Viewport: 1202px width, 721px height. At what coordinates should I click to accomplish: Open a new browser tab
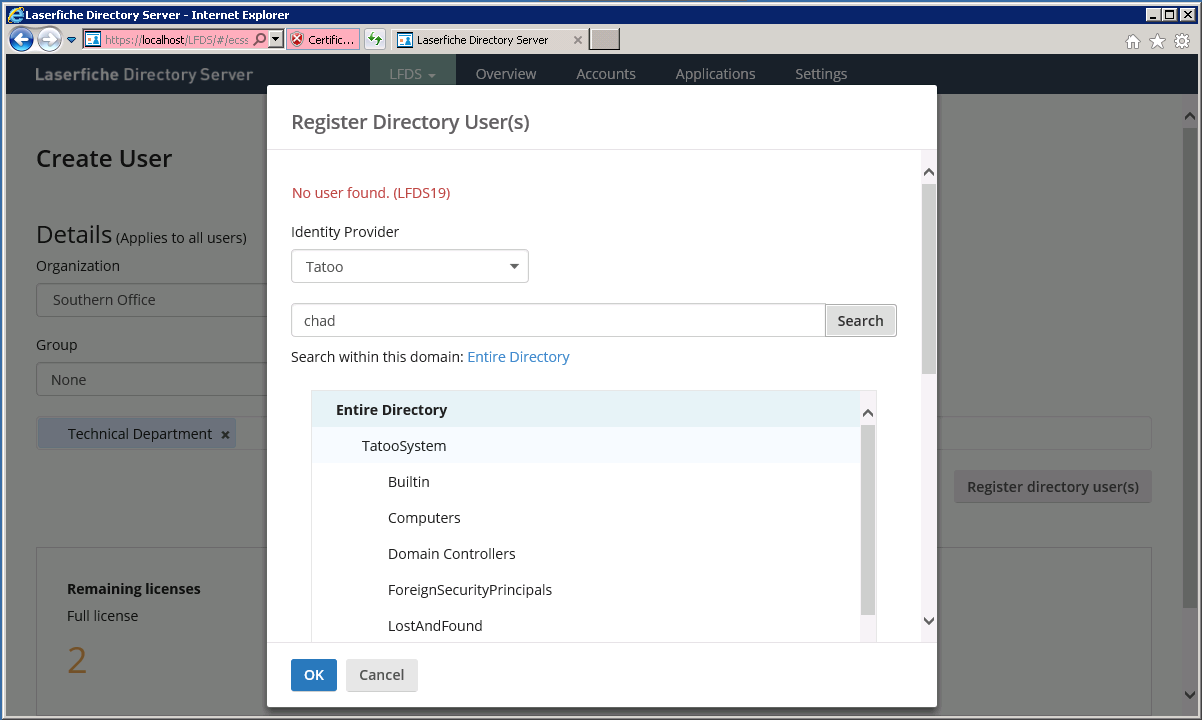tap(605, 40)
